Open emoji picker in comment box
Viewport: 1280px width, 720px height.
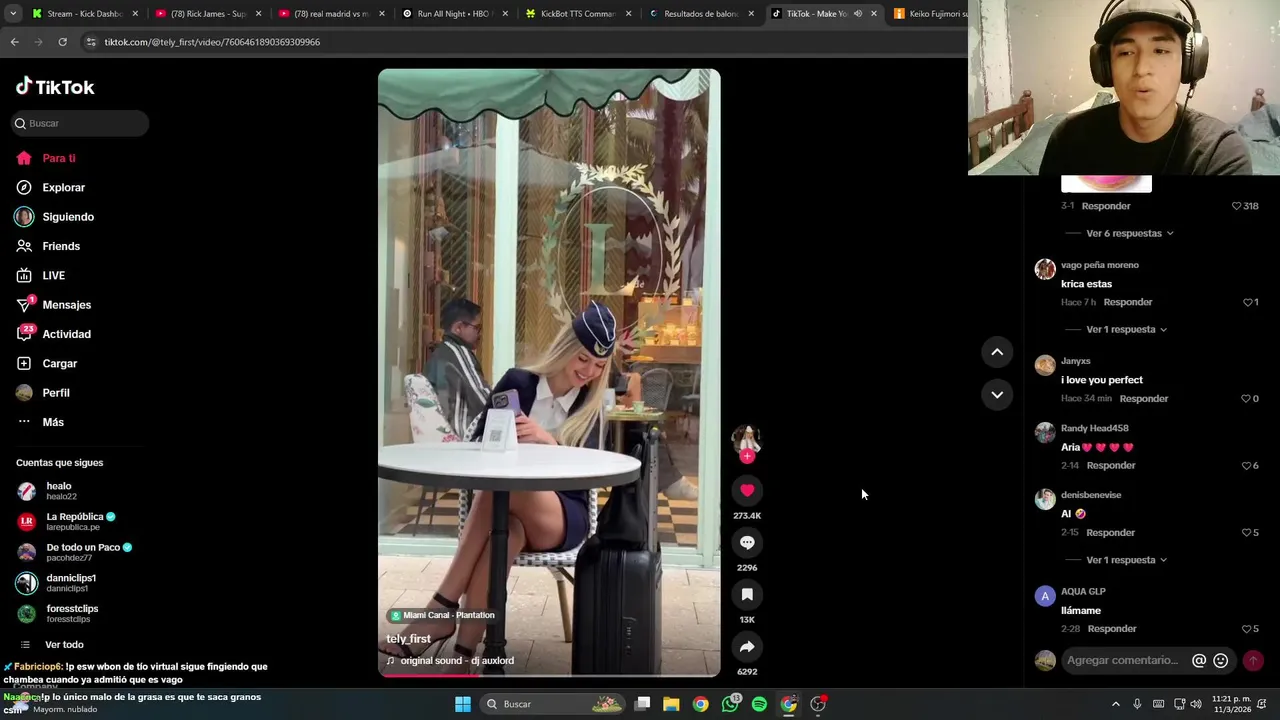point(1220,660)
